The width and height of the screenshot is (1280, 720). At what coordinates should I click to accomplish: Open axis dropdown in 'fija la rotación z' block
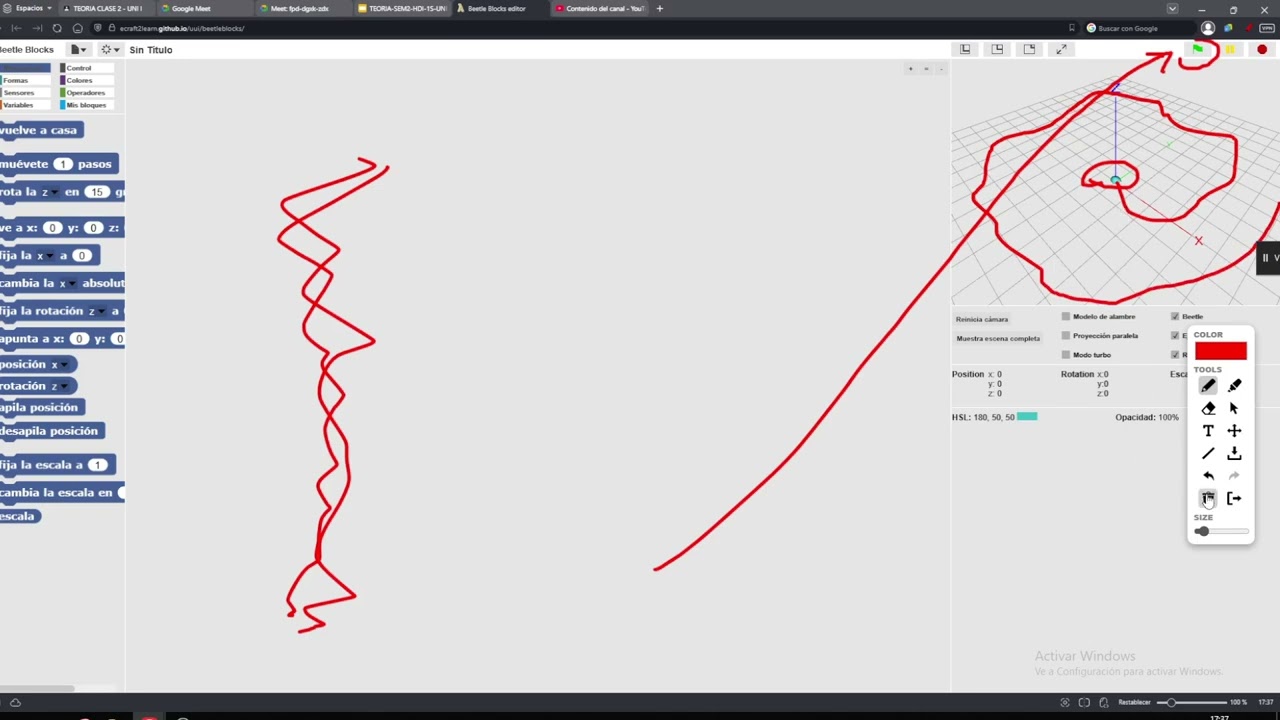click(x=100, y=312)
